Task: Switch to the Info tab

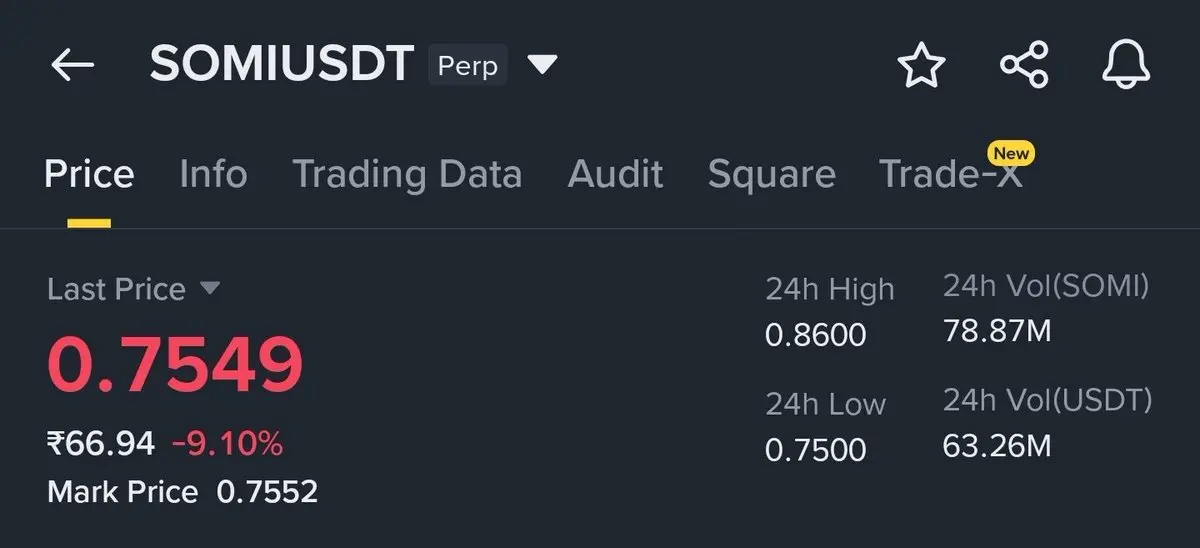Action: (213, 174)
